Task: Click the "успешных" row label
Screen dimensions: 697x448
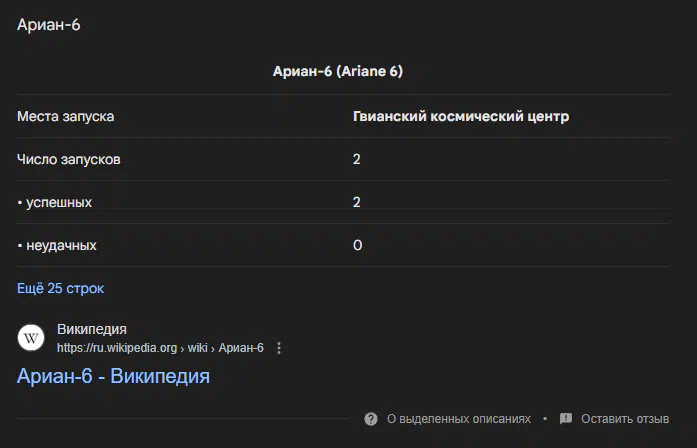Action: (x=58, y=202)
